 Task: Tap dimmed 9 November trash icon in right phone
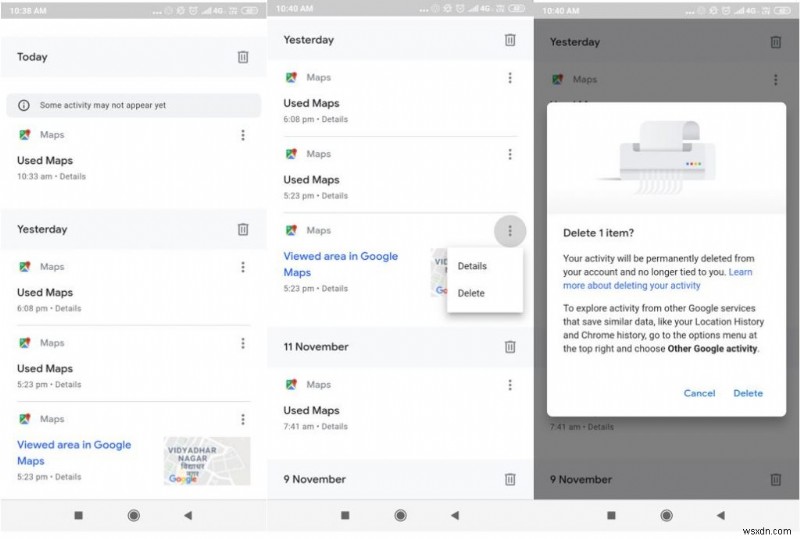pos(776,479)
